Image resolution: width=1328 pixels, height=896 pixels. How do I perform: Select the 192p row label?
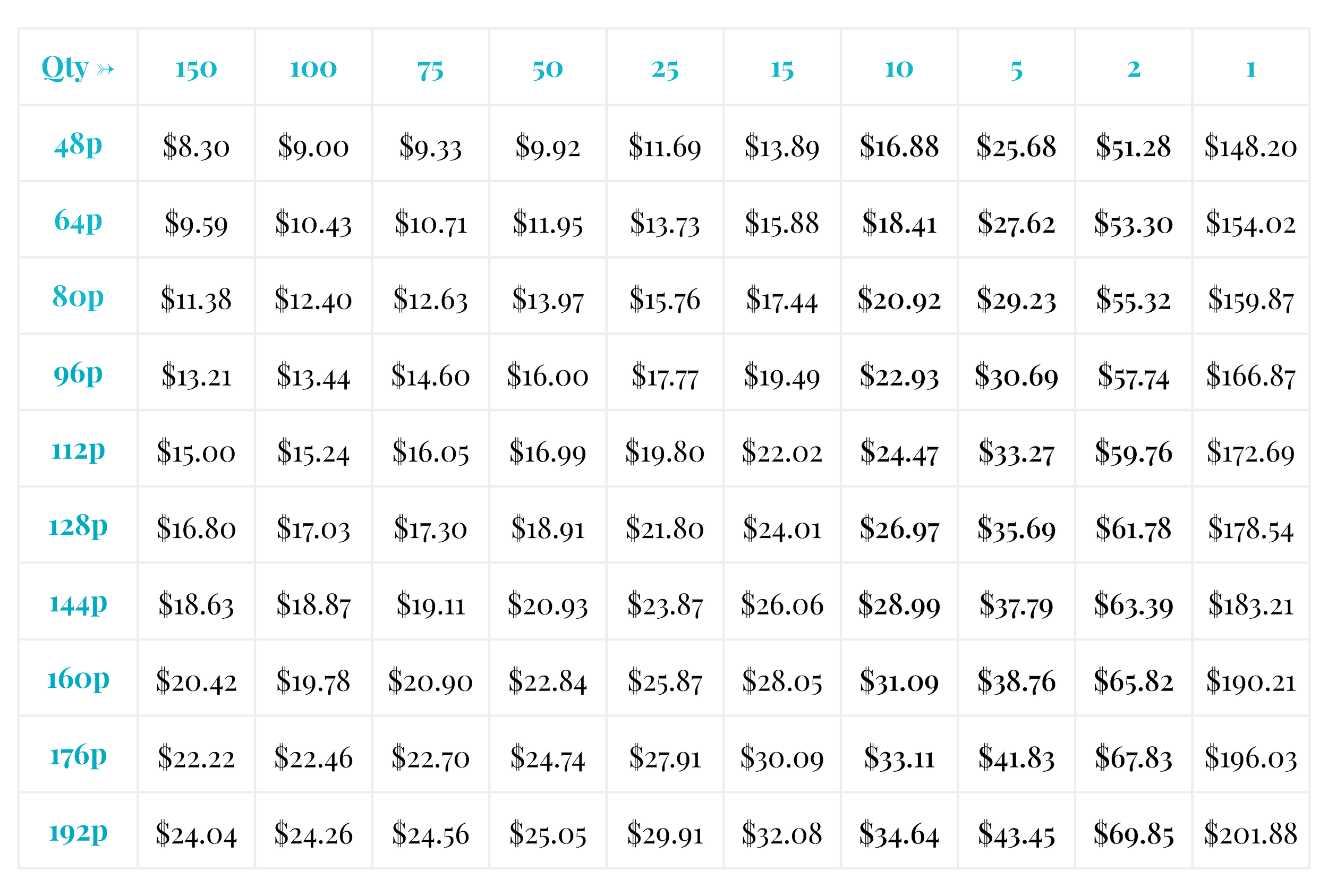[x=78, y=831]
